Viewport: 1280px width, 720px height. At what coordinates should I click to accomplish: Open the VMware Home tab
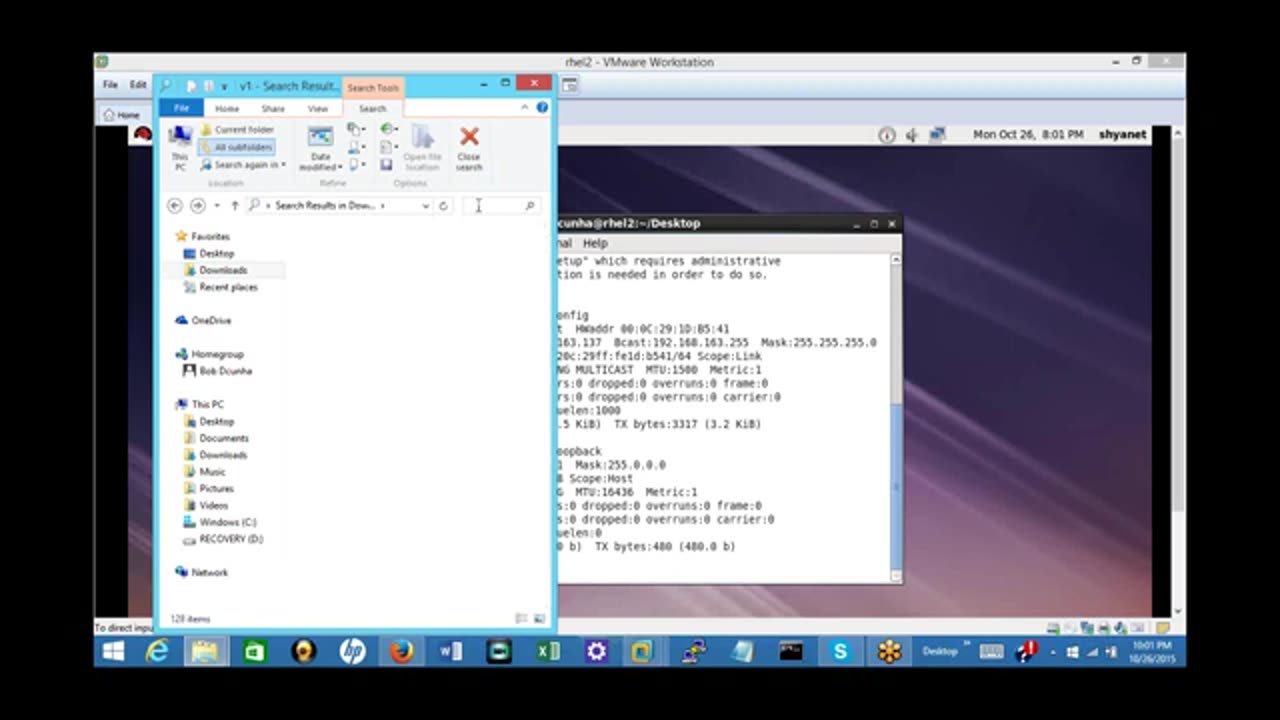[x=123, y=115]
